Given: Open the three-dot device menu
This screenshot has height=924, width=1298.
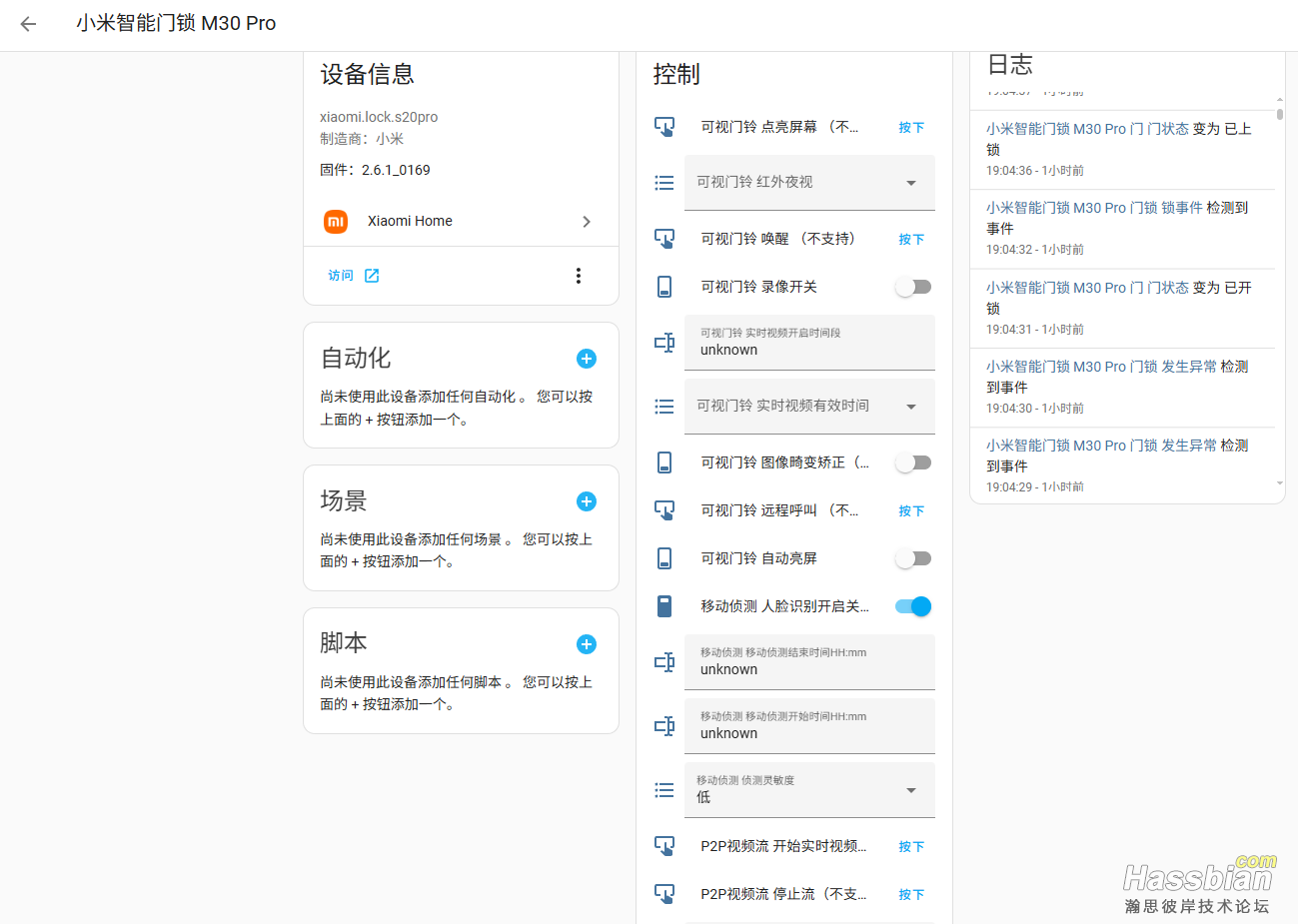Looking at the screenshot, I should [x=578, y=276].
